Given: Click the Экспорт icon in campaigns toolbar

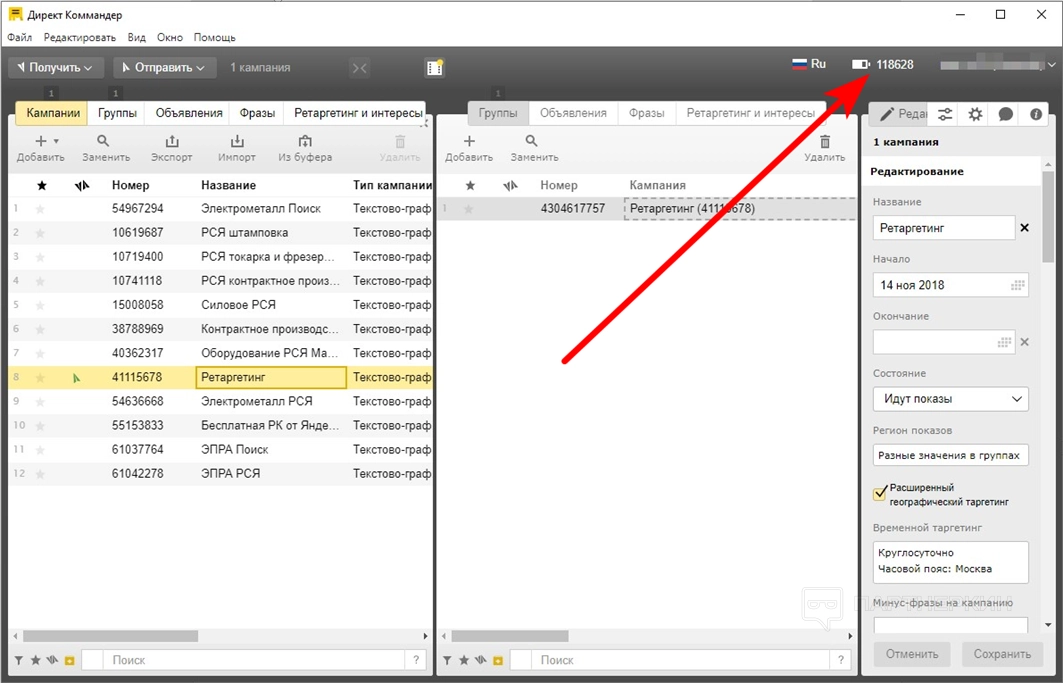Looking at the screenshot, I should 172,141.
